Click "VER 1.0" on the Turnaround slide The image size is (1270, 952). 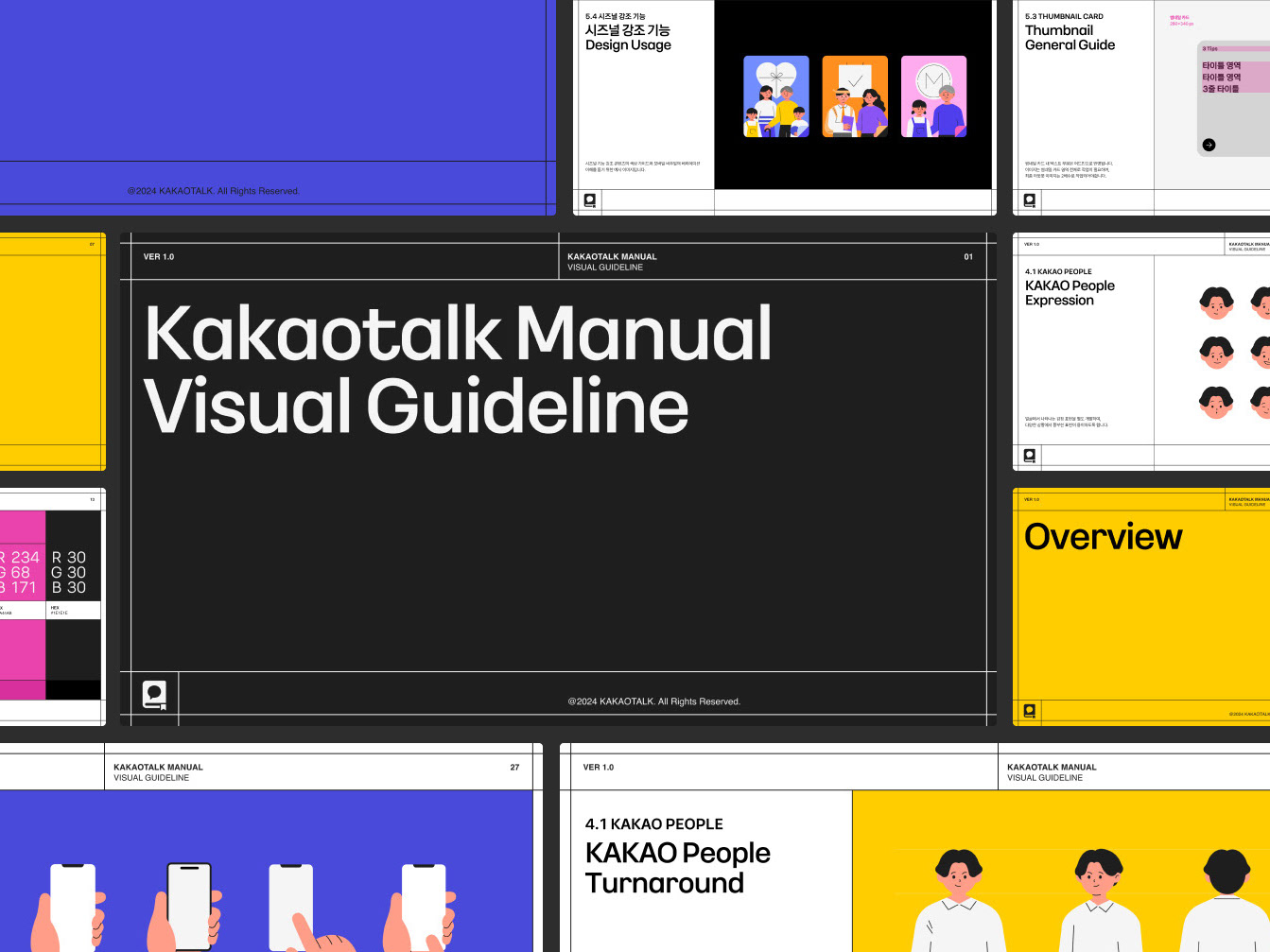[599, 768]
